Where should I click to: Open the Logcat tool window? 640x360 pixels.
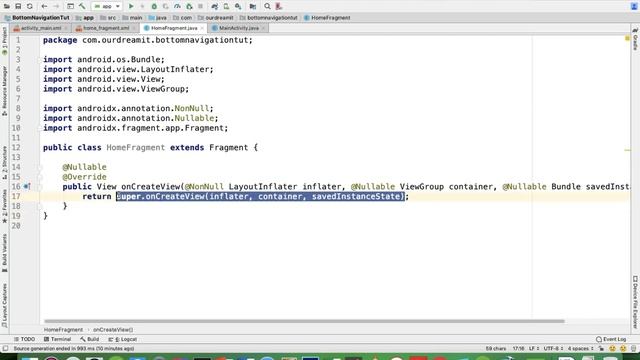(122, 339)
